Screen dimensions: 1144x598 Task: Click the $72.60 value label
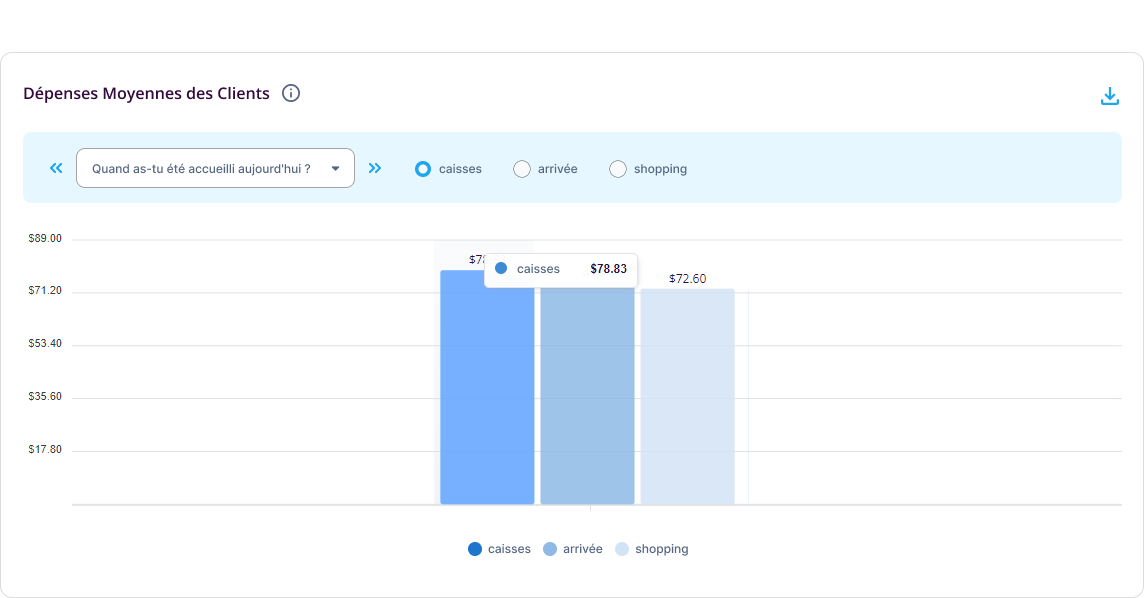tap(687, 279)
